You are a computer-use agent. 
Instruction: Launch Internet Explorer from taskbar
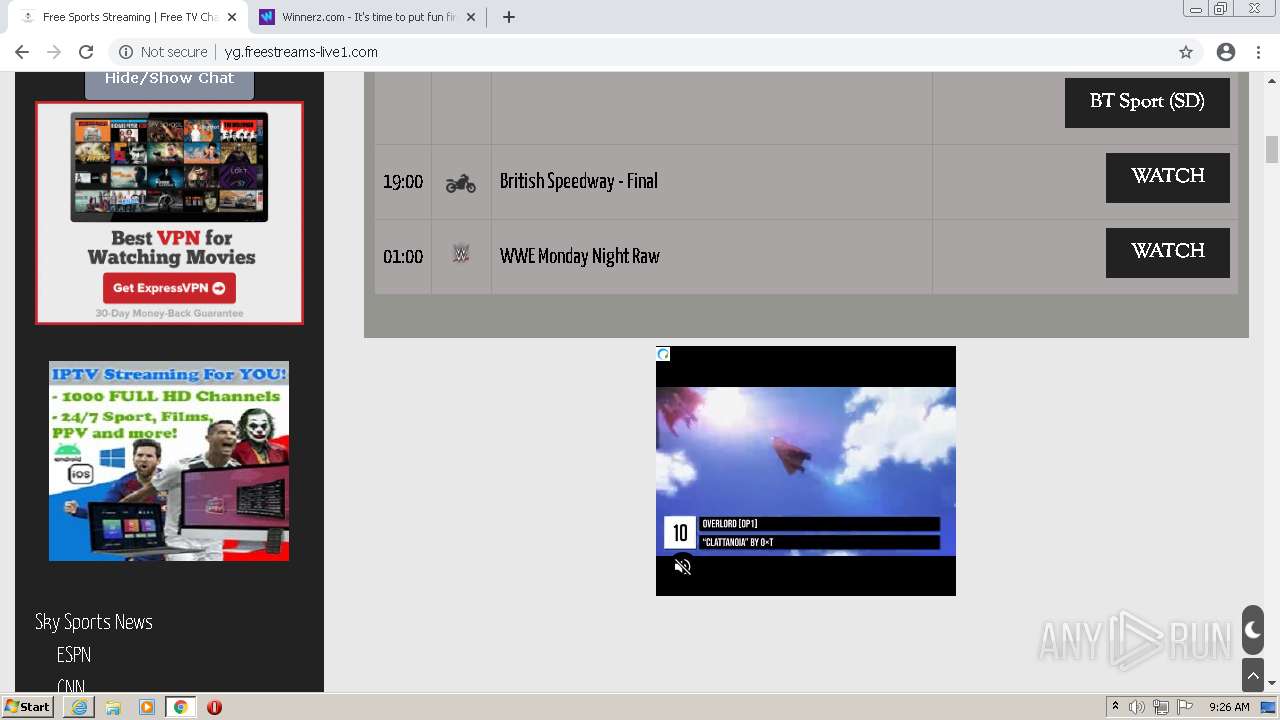click(x=79, y=707)
